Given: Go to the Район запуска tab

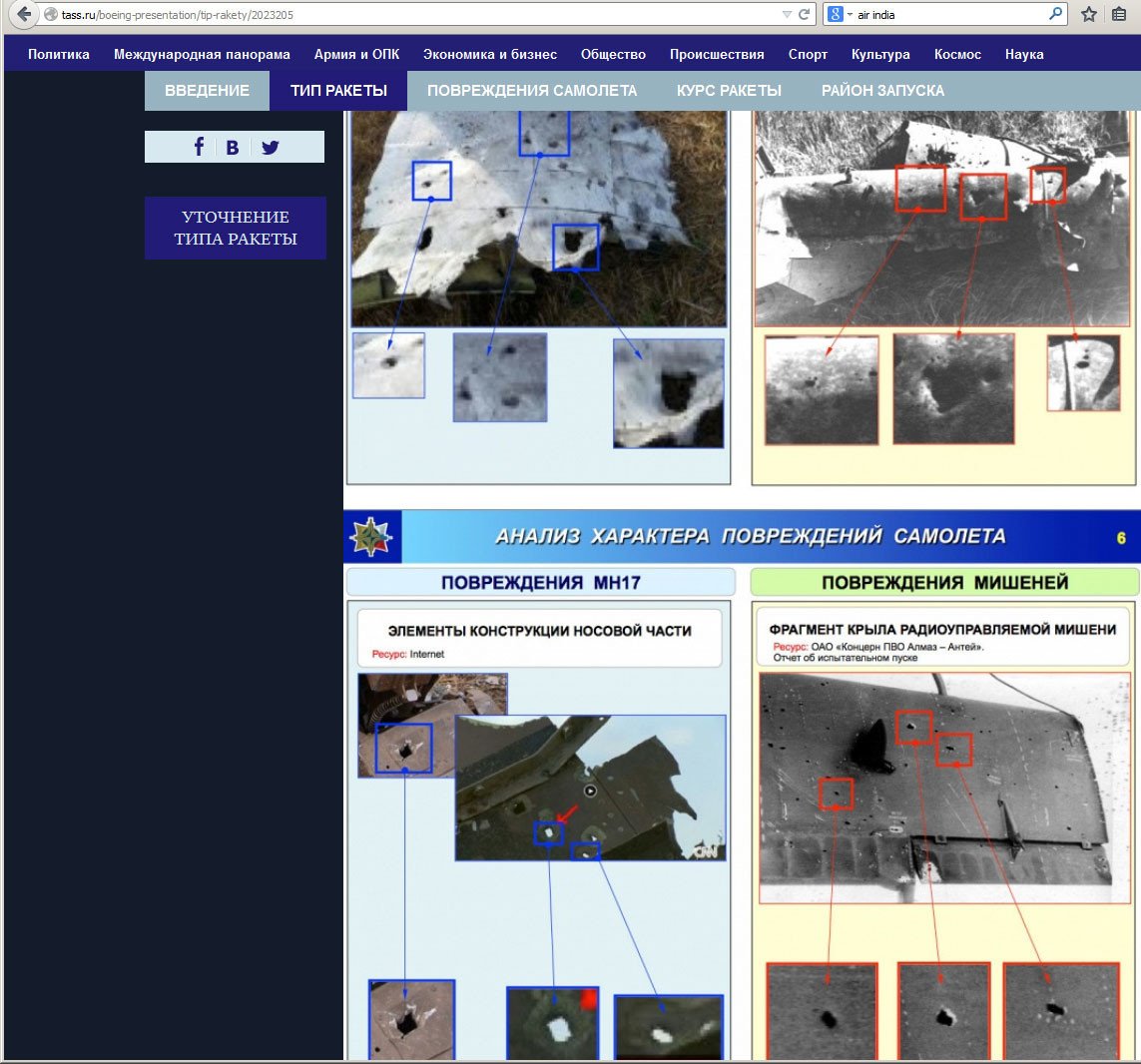Looking at the screenshot, I should pyautogui.click(x=882, y=91).
